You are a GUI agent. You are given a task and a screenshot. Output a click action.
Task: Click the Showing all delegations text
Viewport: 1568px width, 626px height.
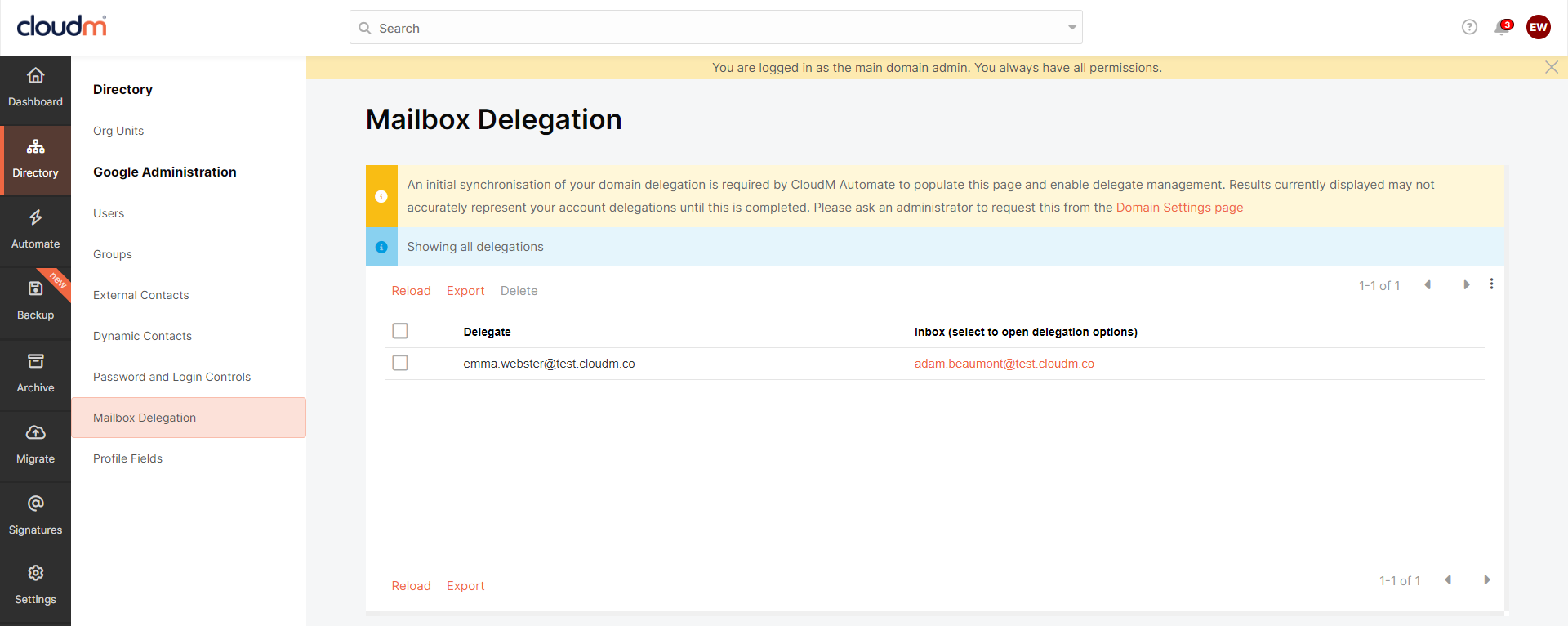point(475,247)
